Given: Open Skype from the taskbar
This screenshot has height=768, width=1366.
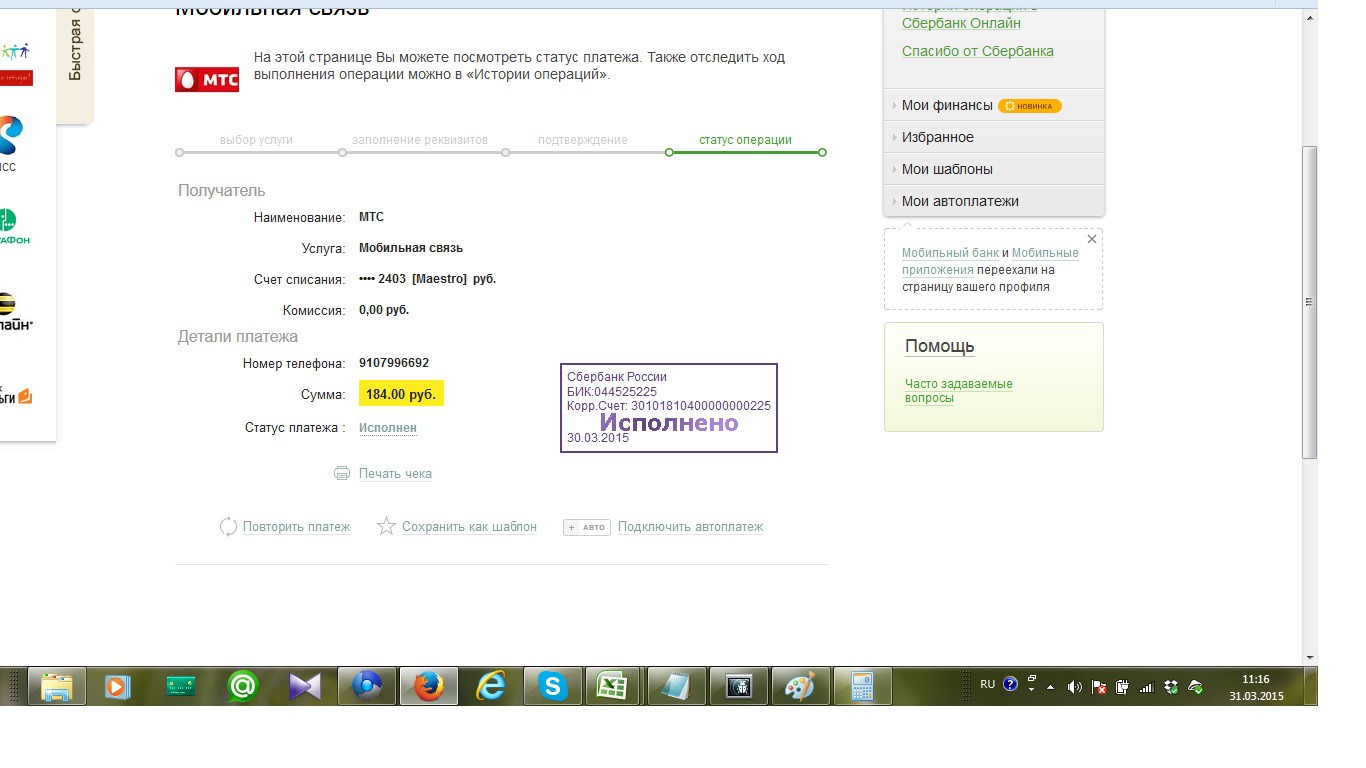Looking at the screenshot, I should pos(552,686).
